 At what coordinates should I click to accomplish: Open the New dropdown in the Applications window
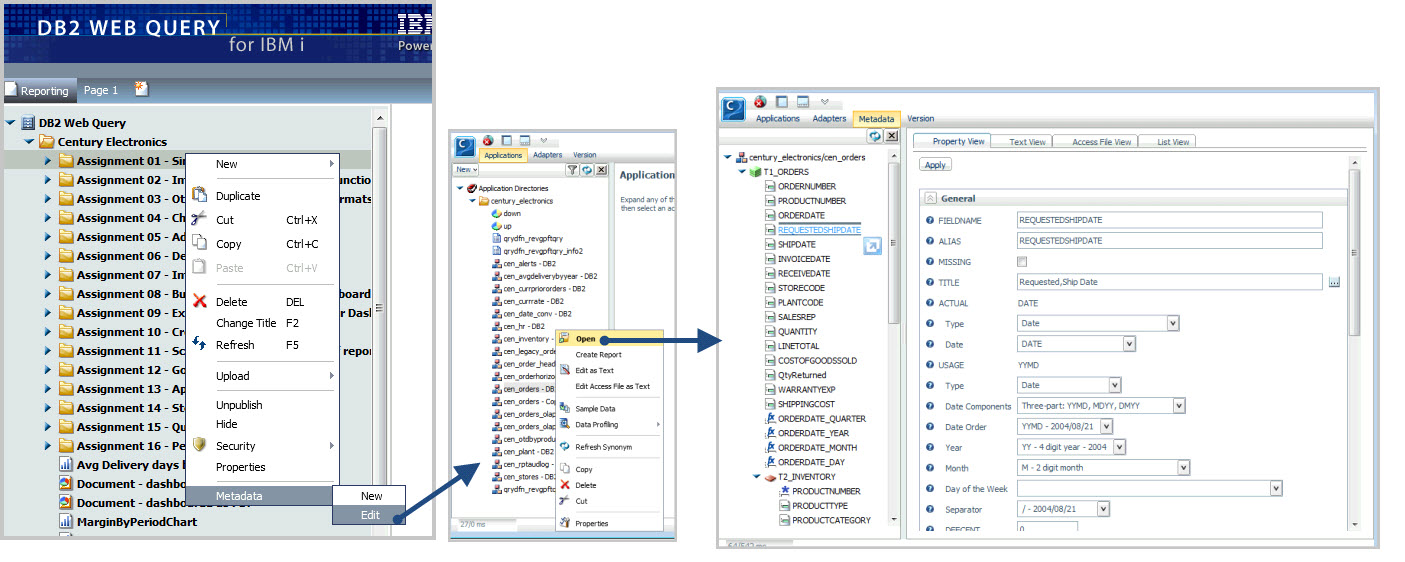[x=466, y=171]
